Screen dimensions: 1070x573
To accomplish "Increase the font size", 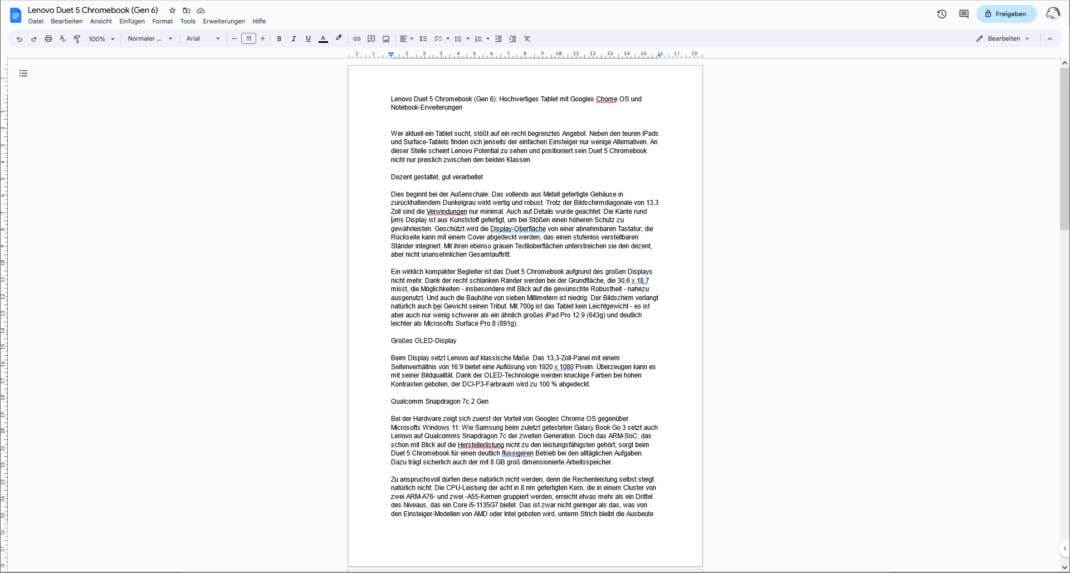I will pyautogui.click(x=263, y=39).
